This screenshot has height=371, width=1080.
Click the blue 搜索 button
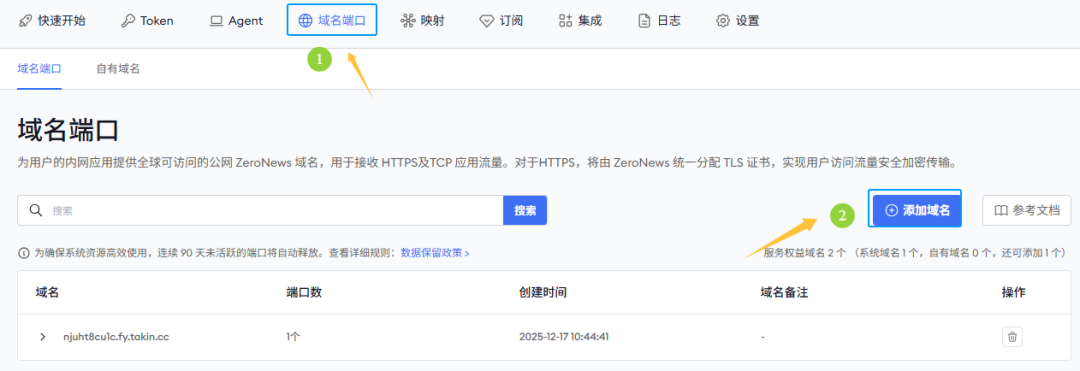525,211
